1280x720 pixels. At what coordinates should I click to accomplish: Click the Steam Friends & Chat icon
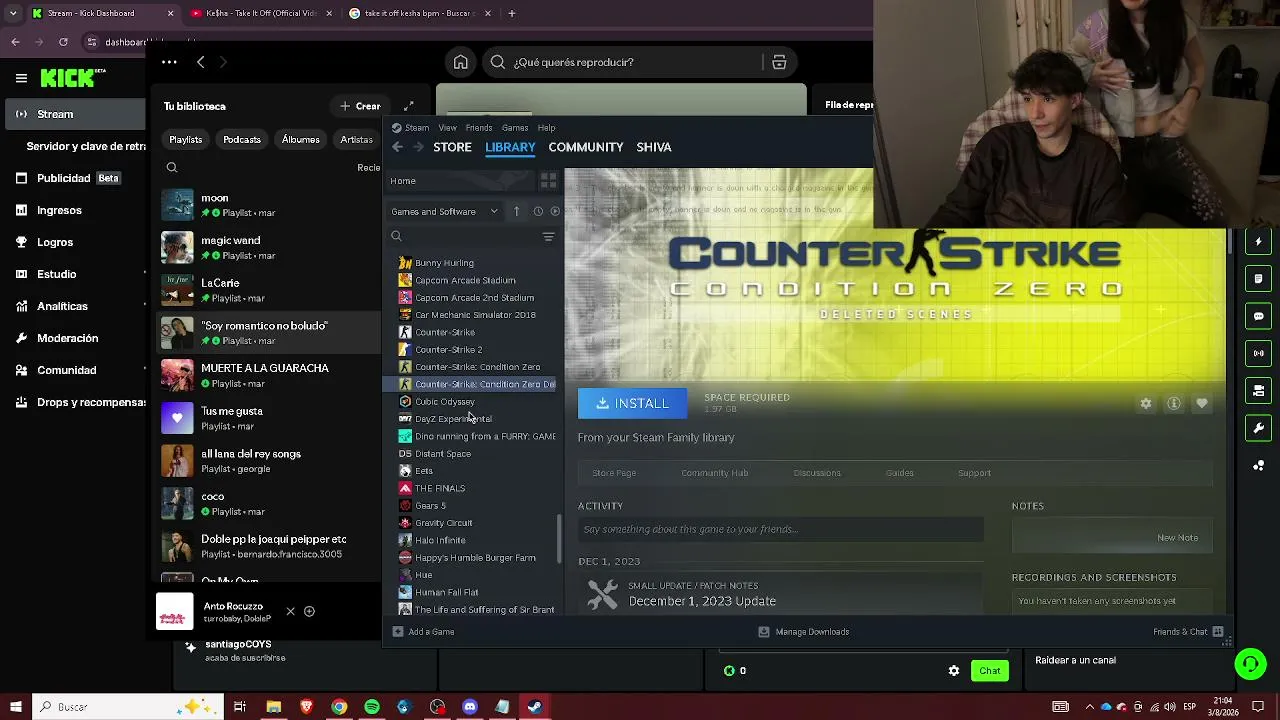[x=1217, y=632]
